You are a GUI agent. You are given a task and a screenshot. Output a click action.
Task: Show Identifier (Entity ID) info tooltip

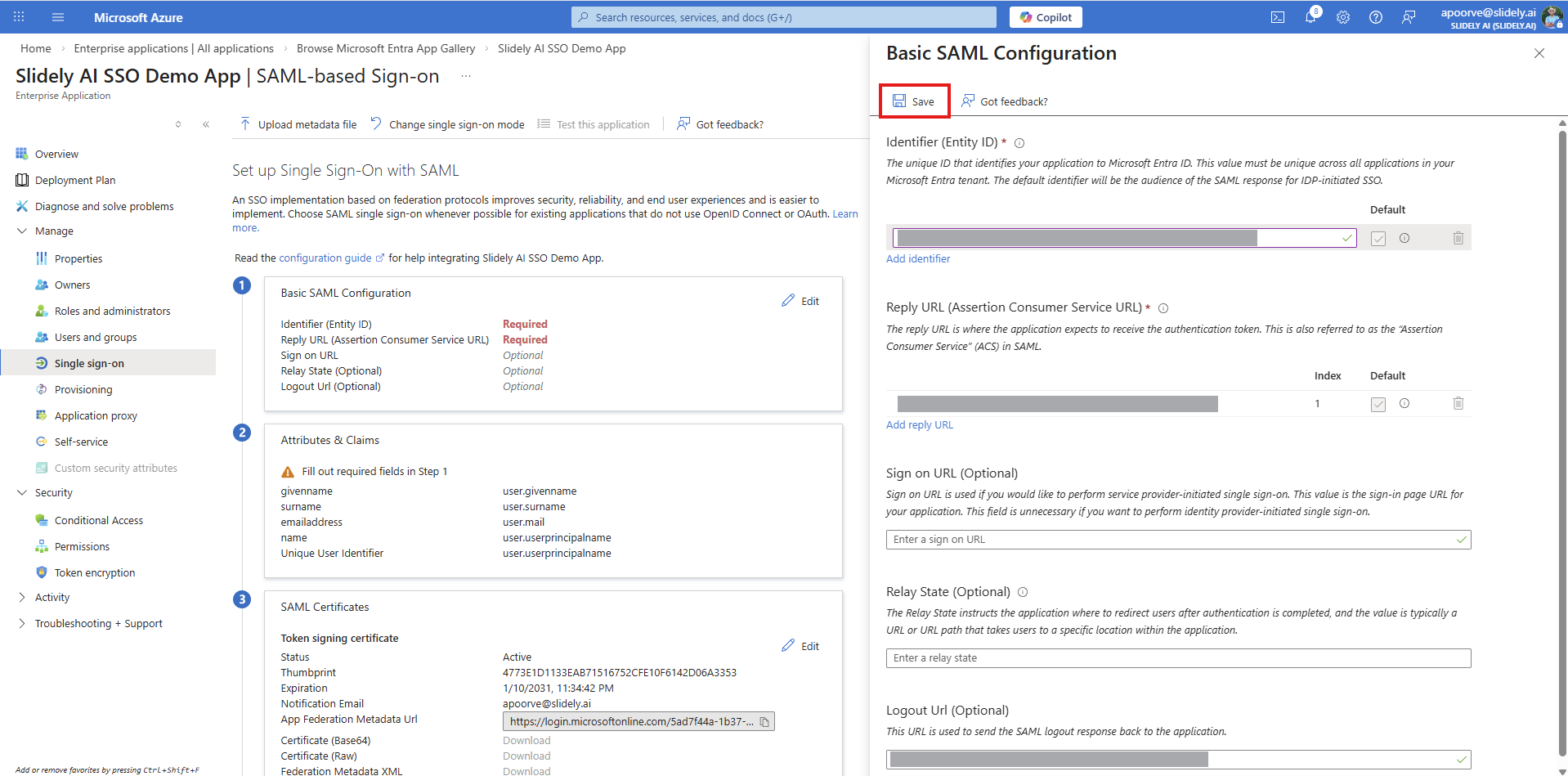1019,143
